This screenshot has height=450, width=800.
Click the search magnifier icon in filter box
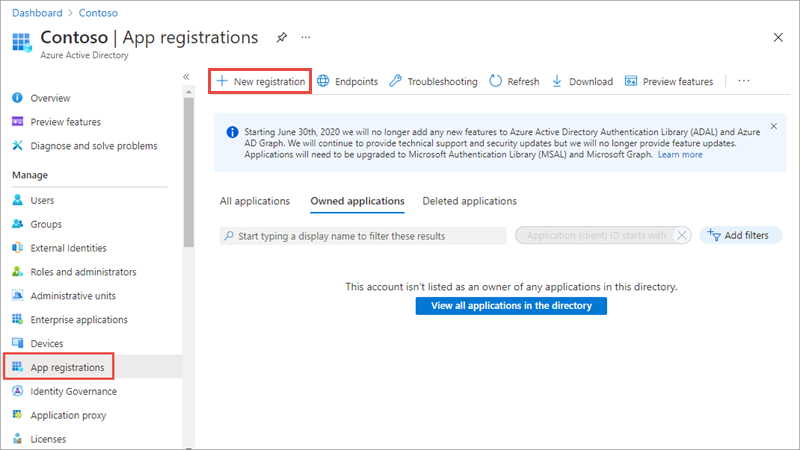(x=229, y=236)
